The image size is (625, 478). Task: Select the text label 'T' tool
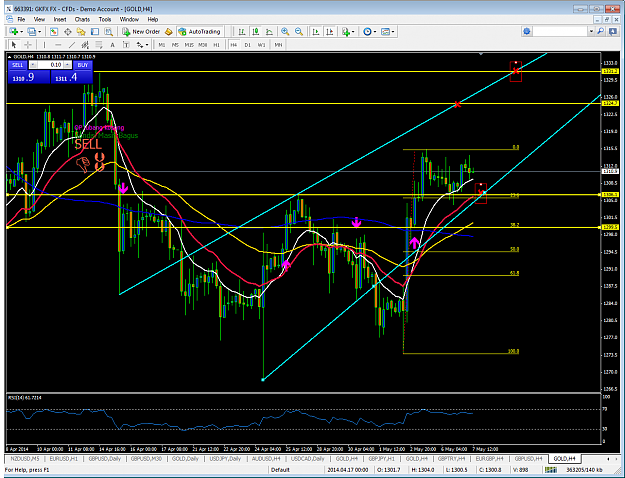[126, 45]
